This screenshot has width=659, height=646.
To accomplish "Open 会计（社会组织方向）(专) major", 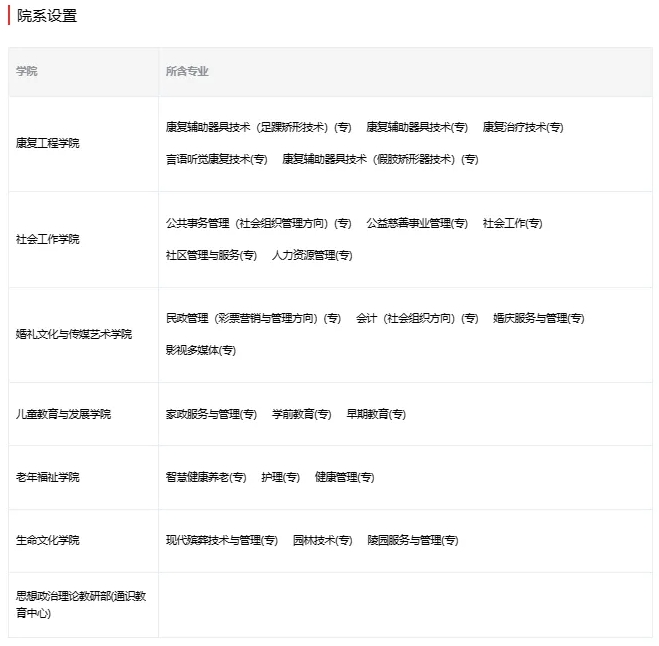I will click(417, 318).
